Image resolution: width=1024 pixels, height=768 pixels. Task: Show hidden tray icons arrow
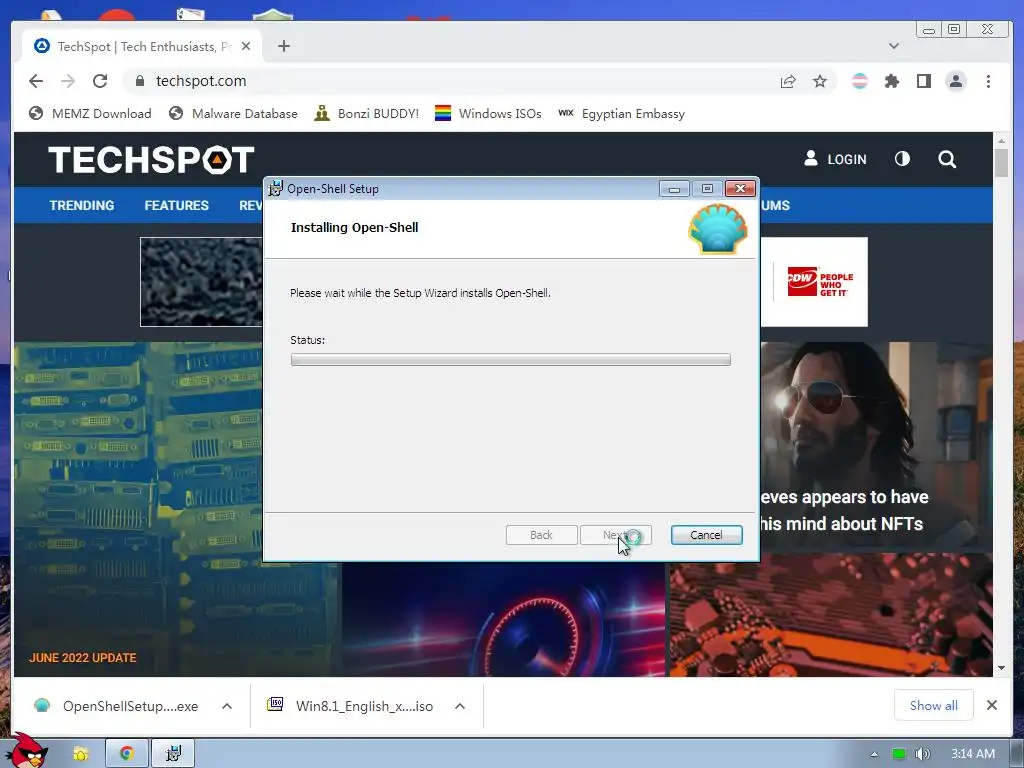click(x=874, y=754)
